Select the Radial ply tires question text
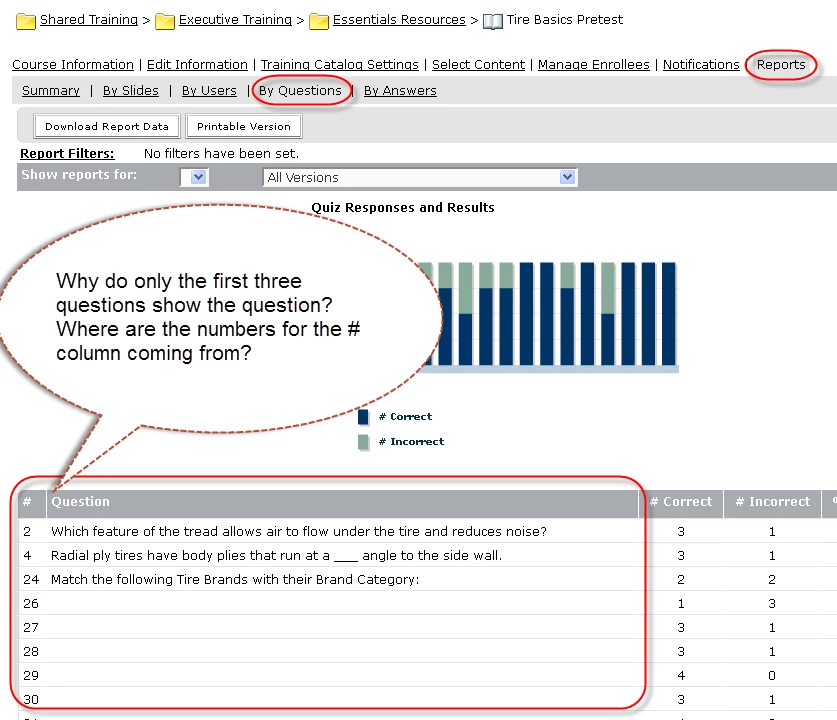This screenshot has height=720, width=837. (277, 556)
